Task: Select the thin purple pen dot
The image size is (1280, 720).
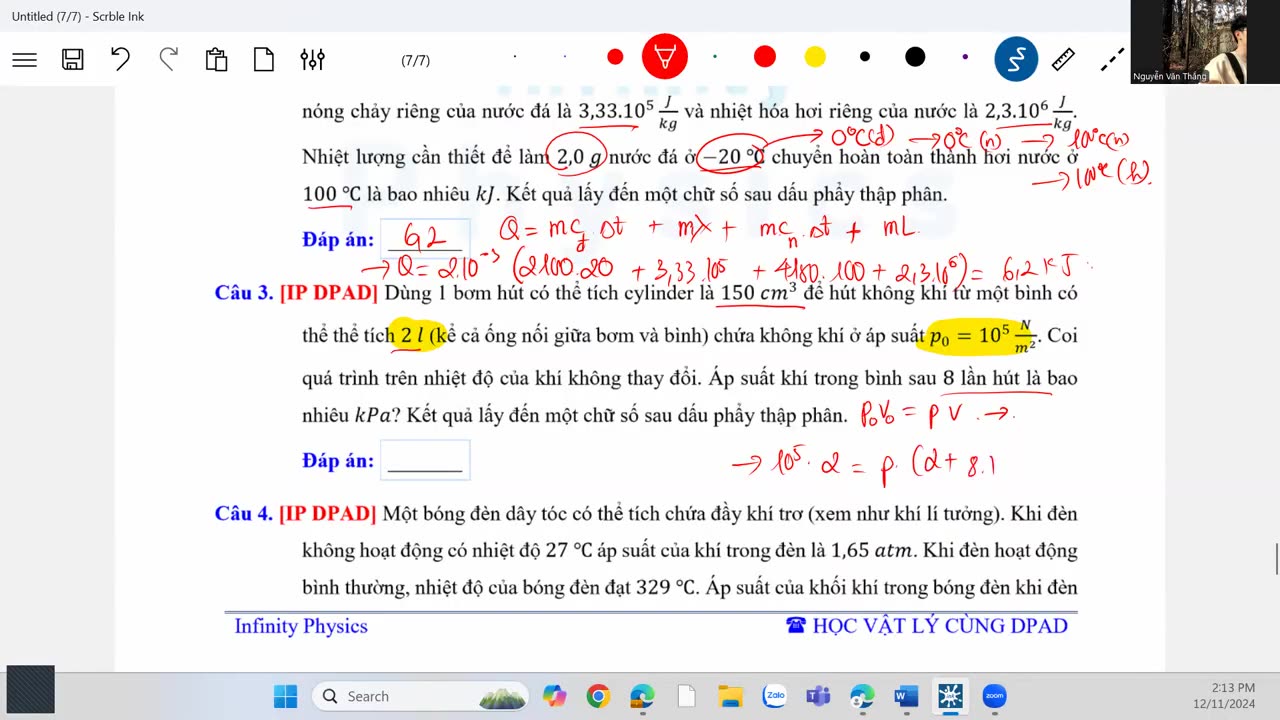Action: (965, 57)
